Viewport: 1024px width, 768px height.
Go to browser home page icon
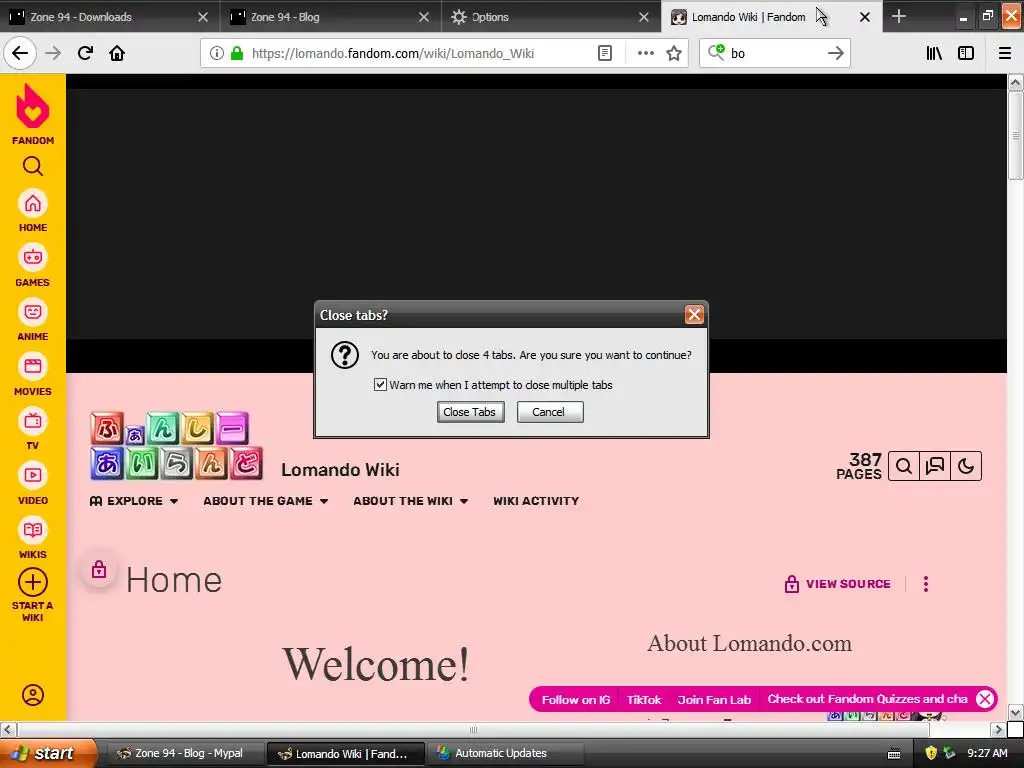[x=117, y=53]
